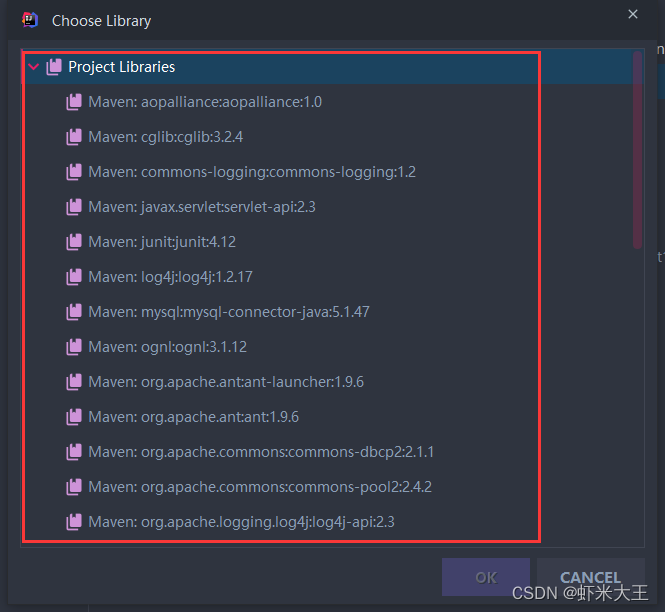
Task: Click library icon for log4j:log4j:1.2.17
Action: [74, 277]
